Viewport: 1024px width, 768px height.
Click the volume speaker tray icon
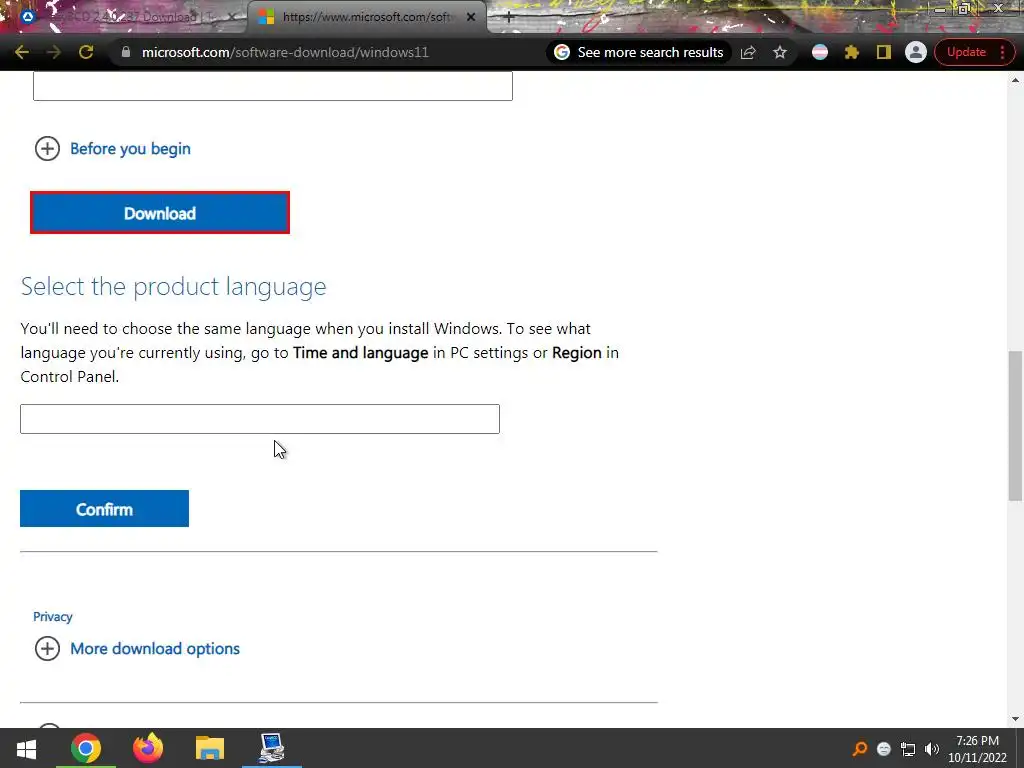(932, 749)
